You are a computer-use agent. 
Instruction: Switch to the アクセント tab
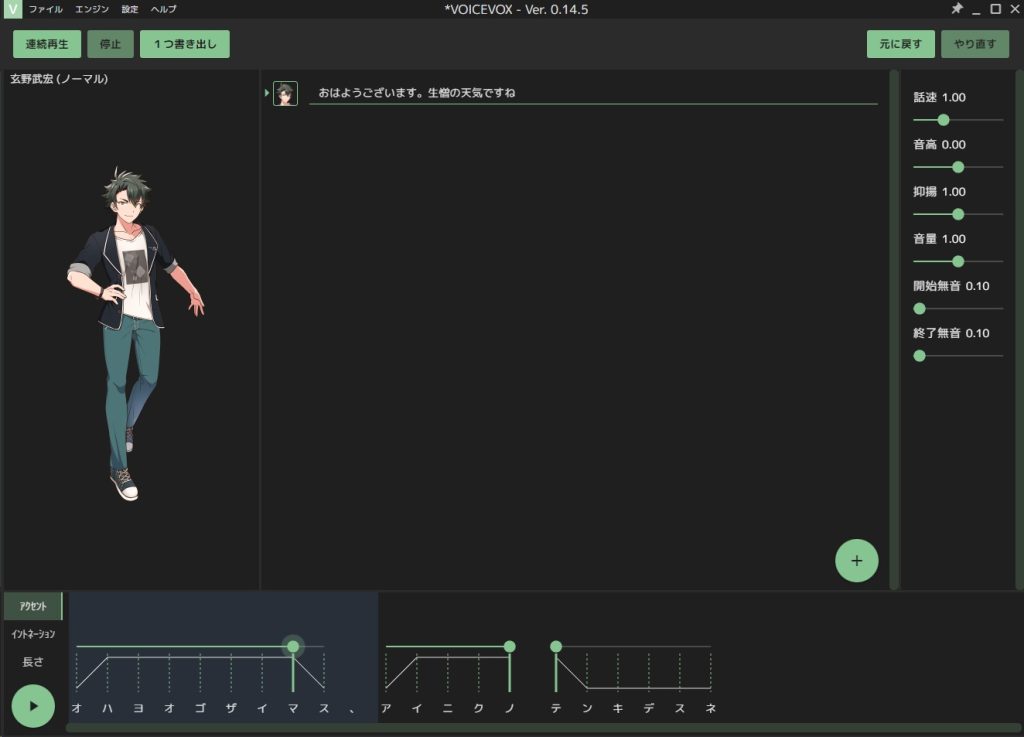33,606
